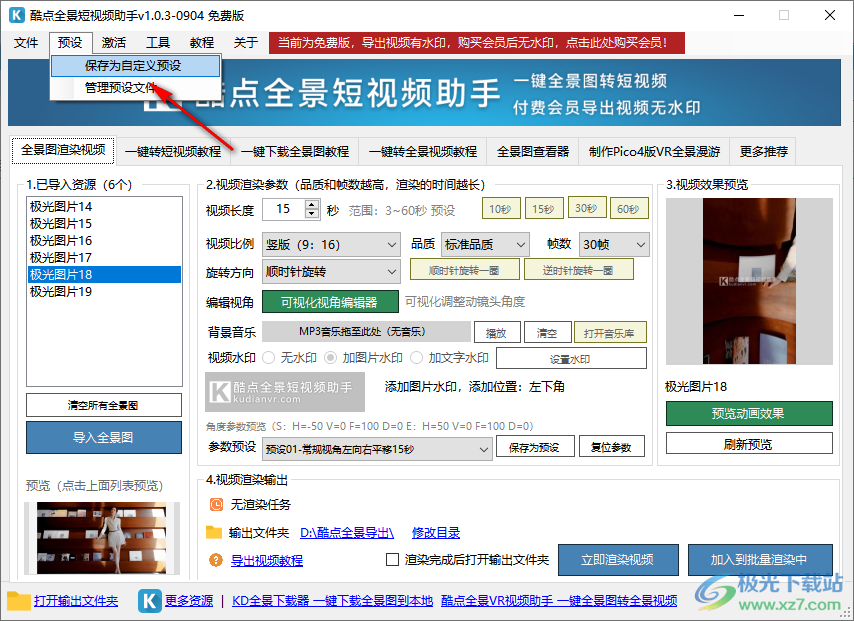Enable 渲染完成后打开输出文件夹 checkbox

[x=393, y=560]
